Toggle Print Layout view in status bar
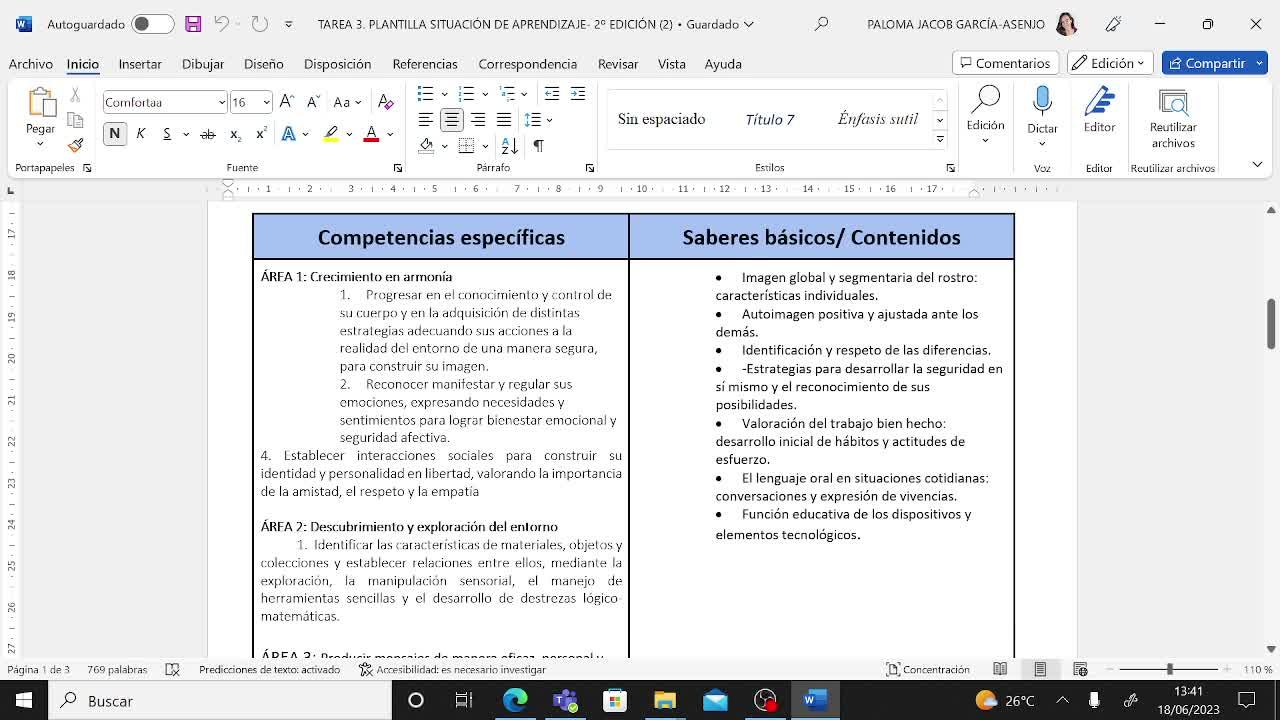Viewport: 1280px width, 720px height. pyautogui.click(x=1040, y=670)
